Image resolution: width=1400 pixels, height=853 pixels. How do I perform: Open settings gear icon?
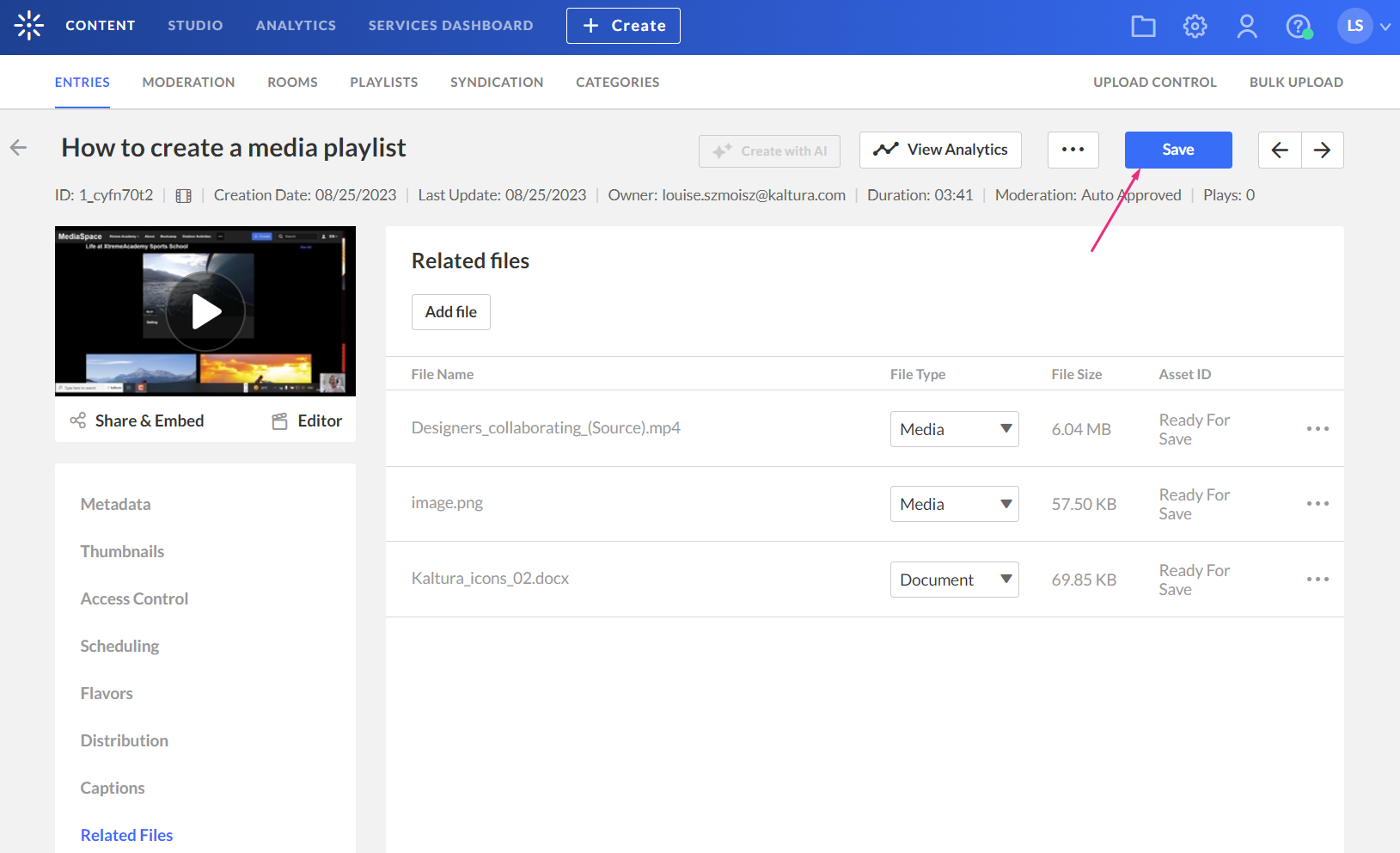pos(1195,27)
